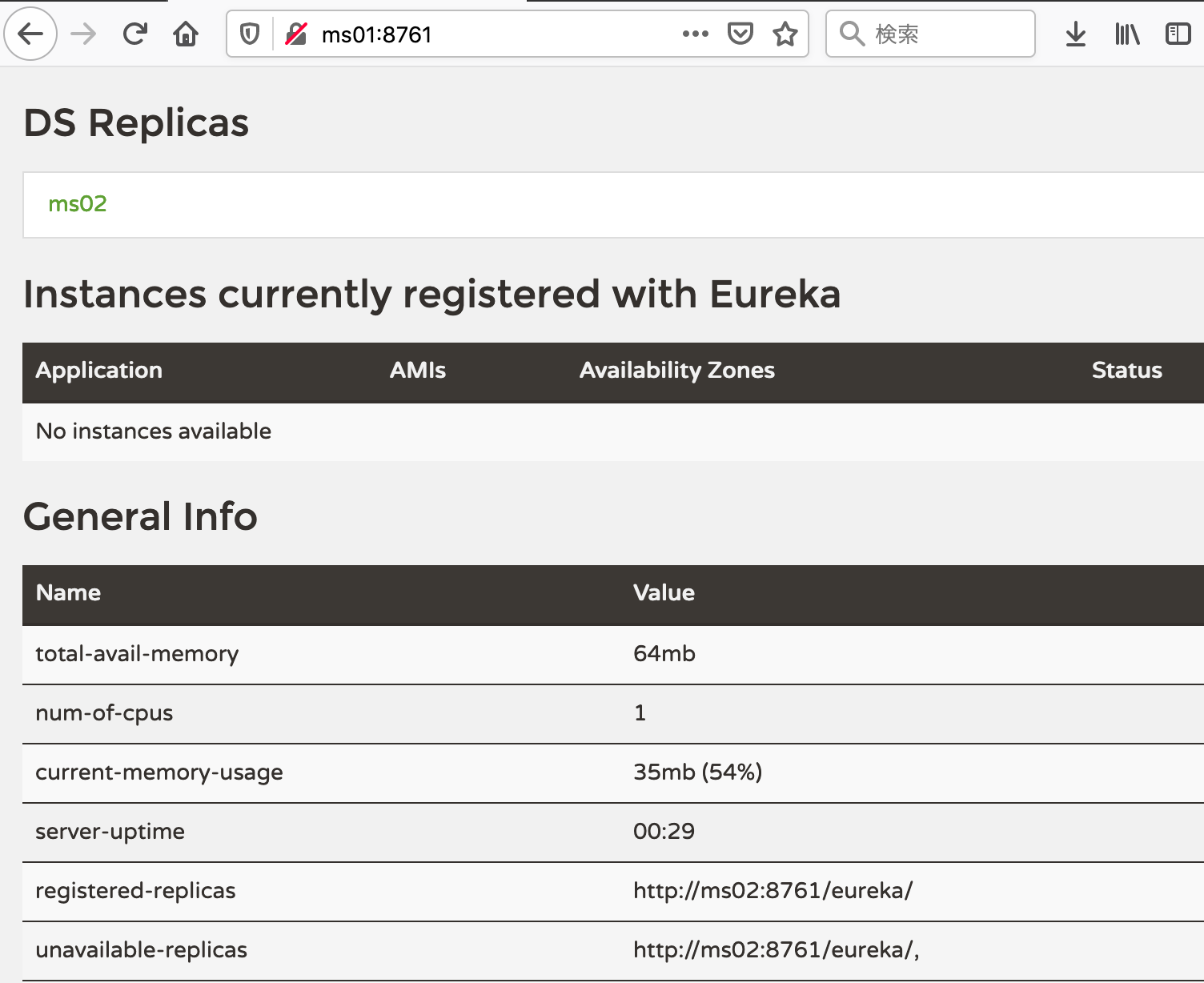This screenshot has height=983, width=1204.
Task: Click the insecure connection padlock icon
Action: 296,34
